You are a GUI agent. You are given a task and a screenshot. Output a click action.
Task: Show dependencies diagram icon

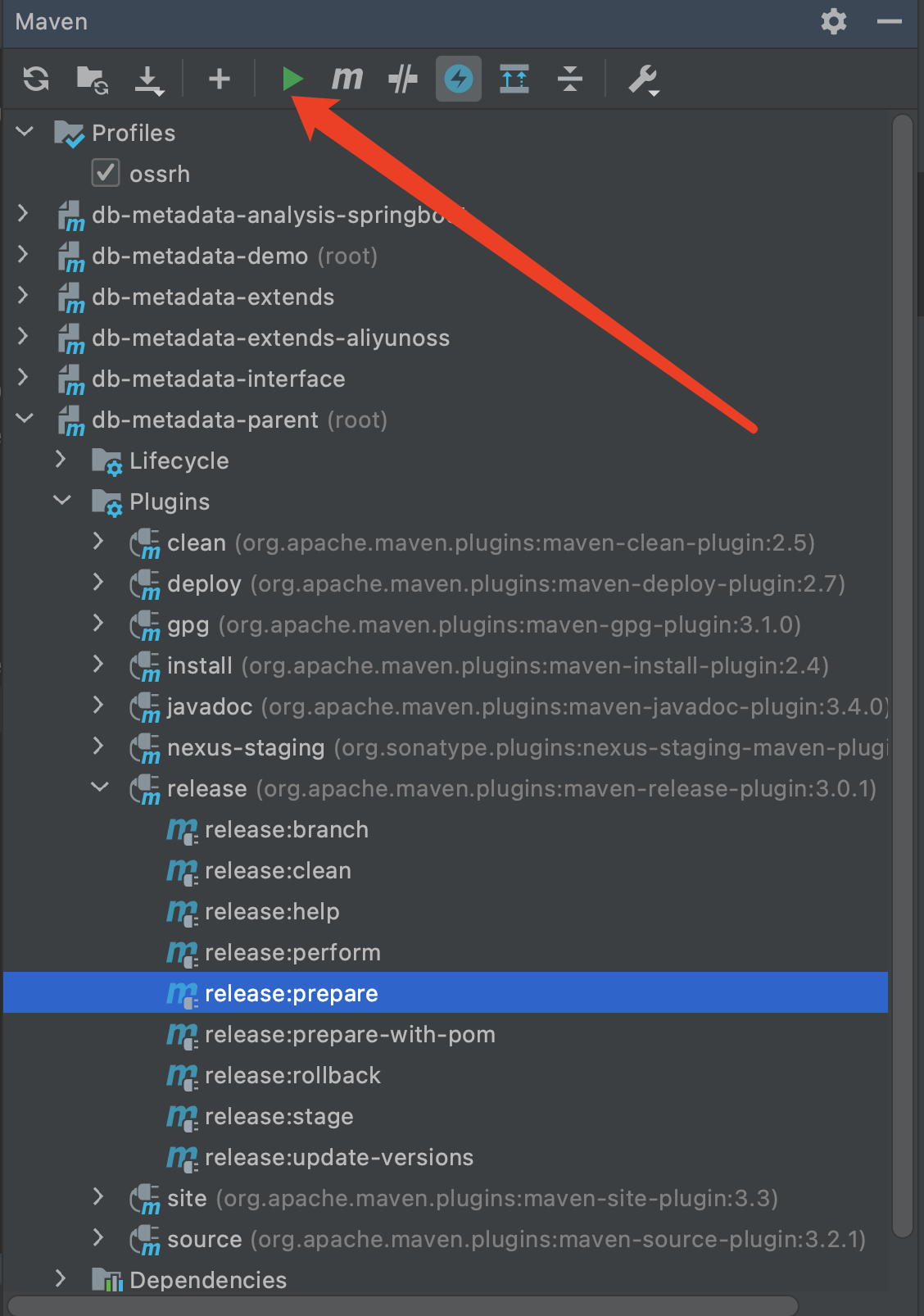click(x=514, y=79)
